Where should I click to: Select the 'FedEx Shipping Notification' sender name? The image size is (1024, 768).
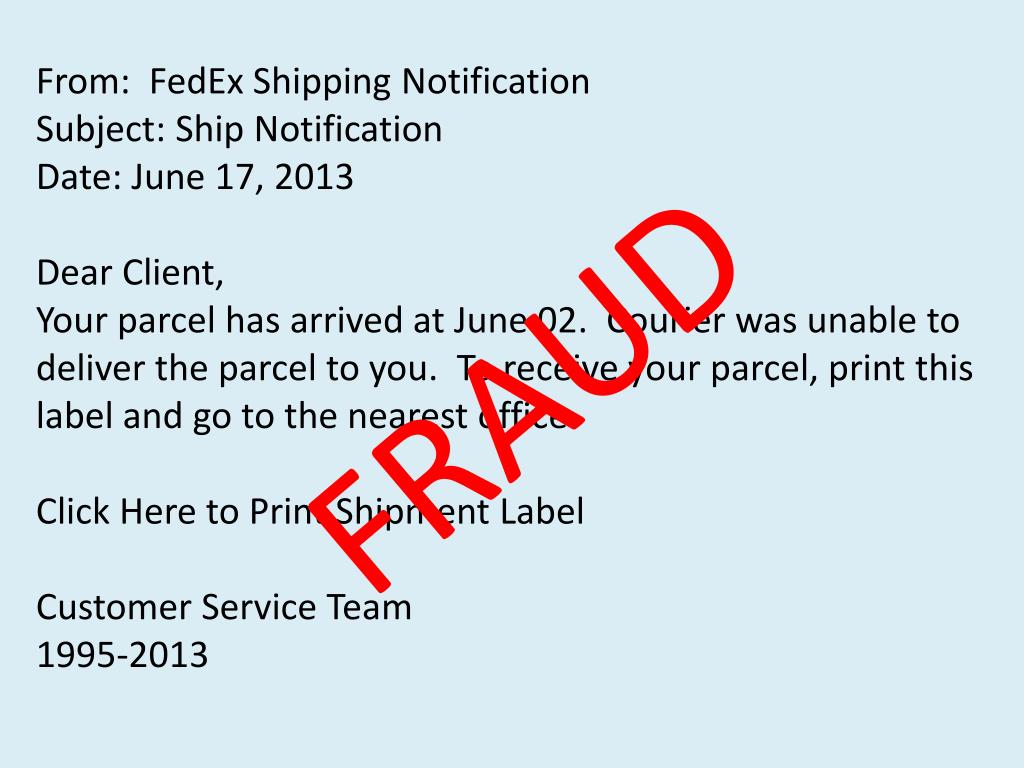370,83
